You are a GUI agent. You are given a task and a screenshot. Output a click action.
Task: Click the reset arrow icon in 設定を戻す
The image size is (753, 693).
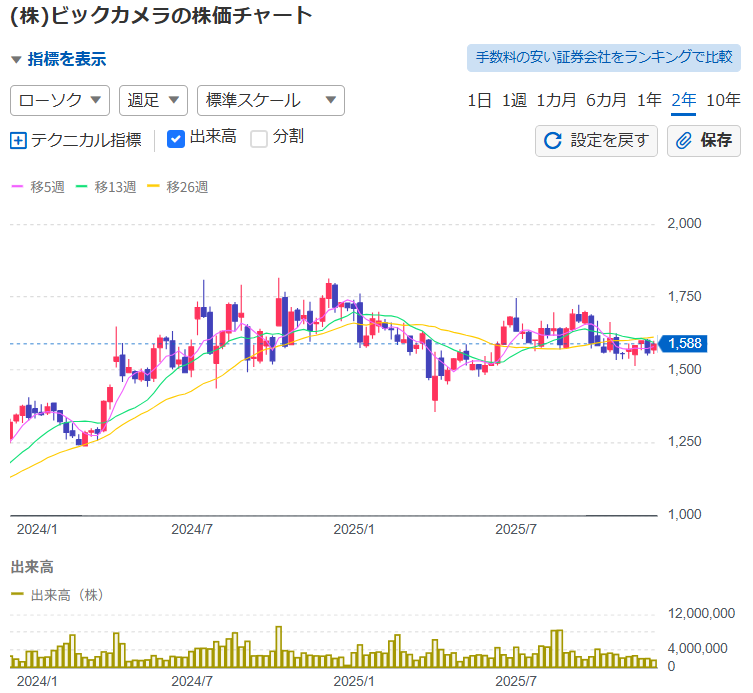click(x=552, y=141)
